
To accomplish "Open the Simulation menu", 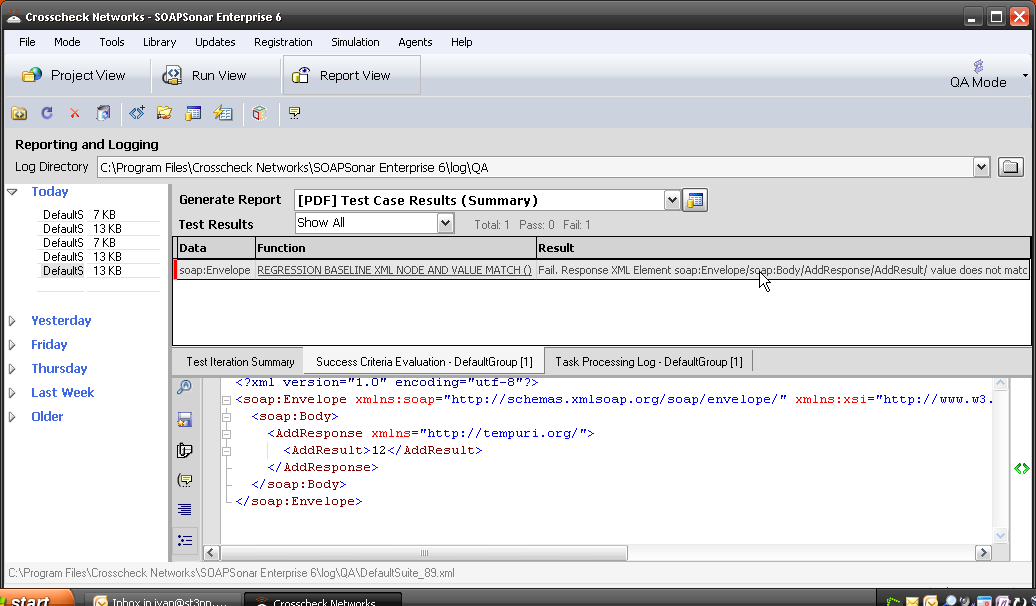I will point(355,42).
